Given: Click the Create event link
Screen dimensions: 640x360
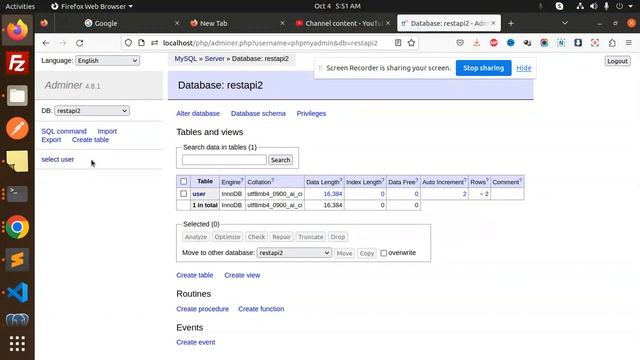Looking at the screenshot, I should [x=196, y=342].
